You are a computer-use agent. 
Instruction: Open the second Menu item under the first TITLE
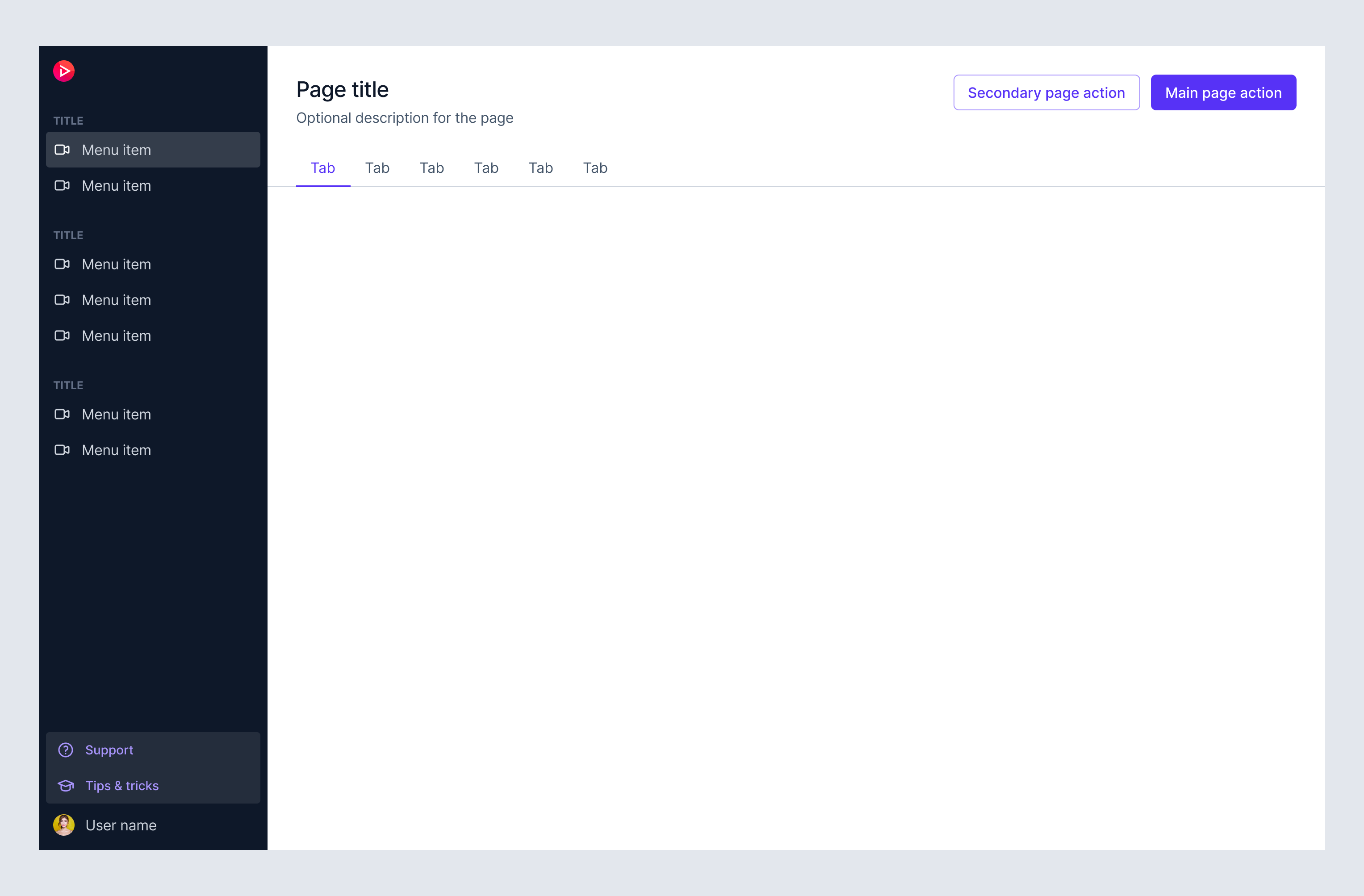[153, 186]
